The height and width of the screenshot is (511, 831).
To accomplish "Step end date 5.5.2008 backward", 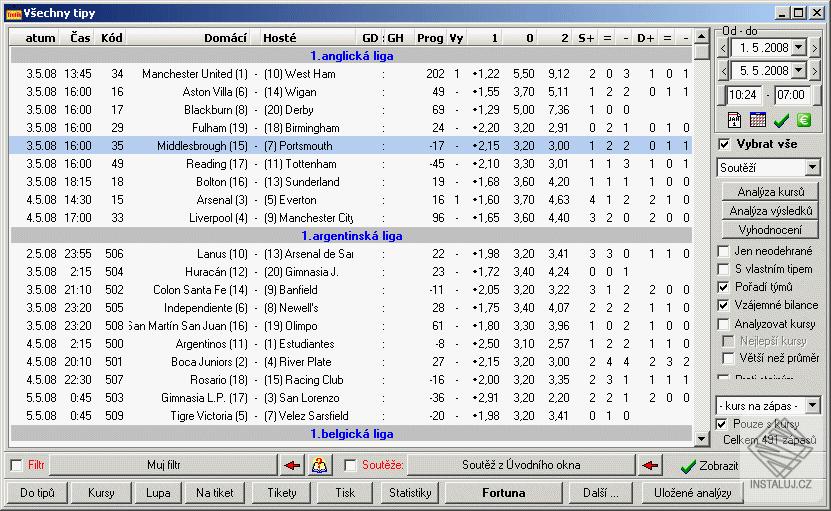I will [723, 71].
